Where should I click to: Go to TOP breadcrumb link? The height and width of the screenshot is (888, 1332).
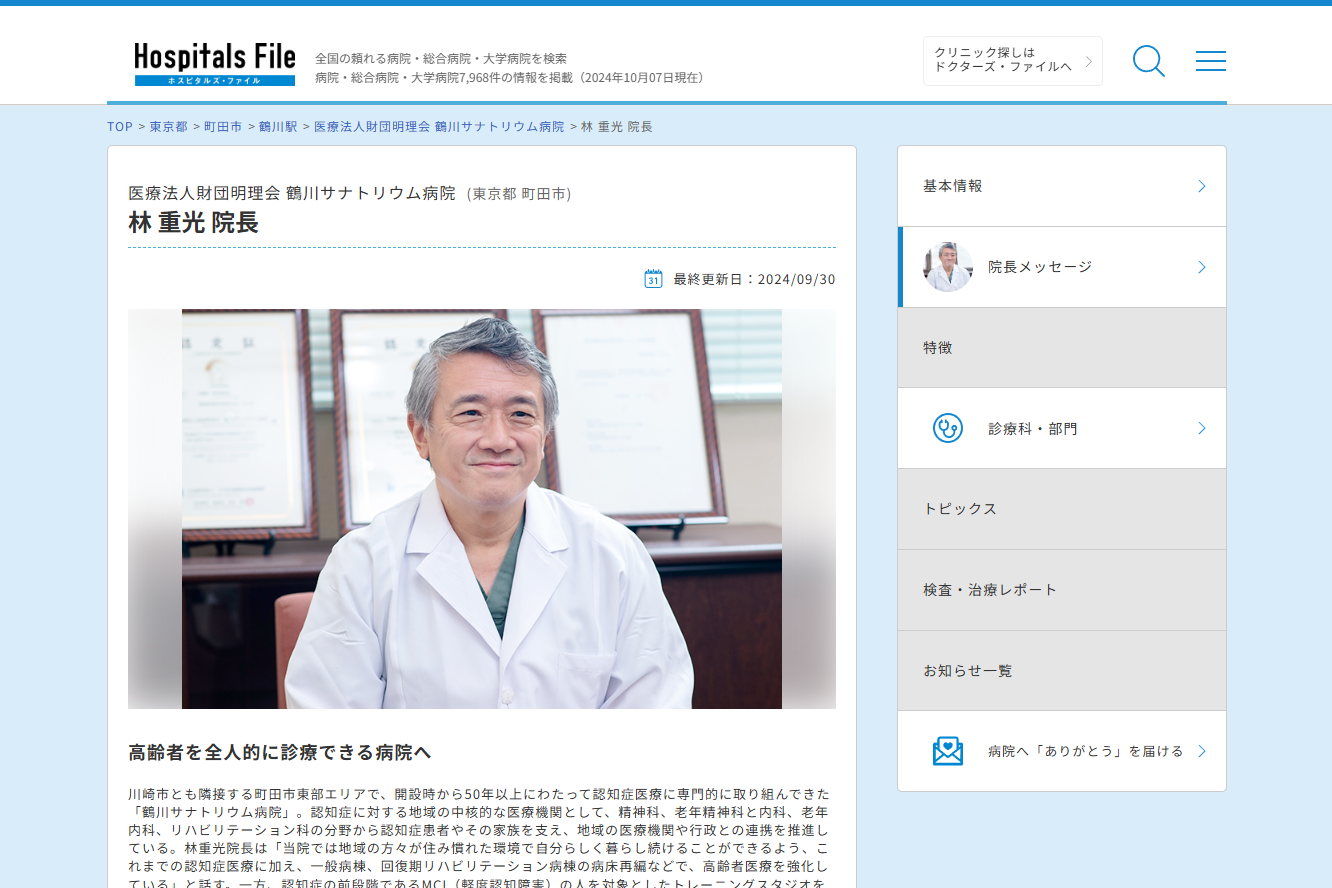(120, 127)
